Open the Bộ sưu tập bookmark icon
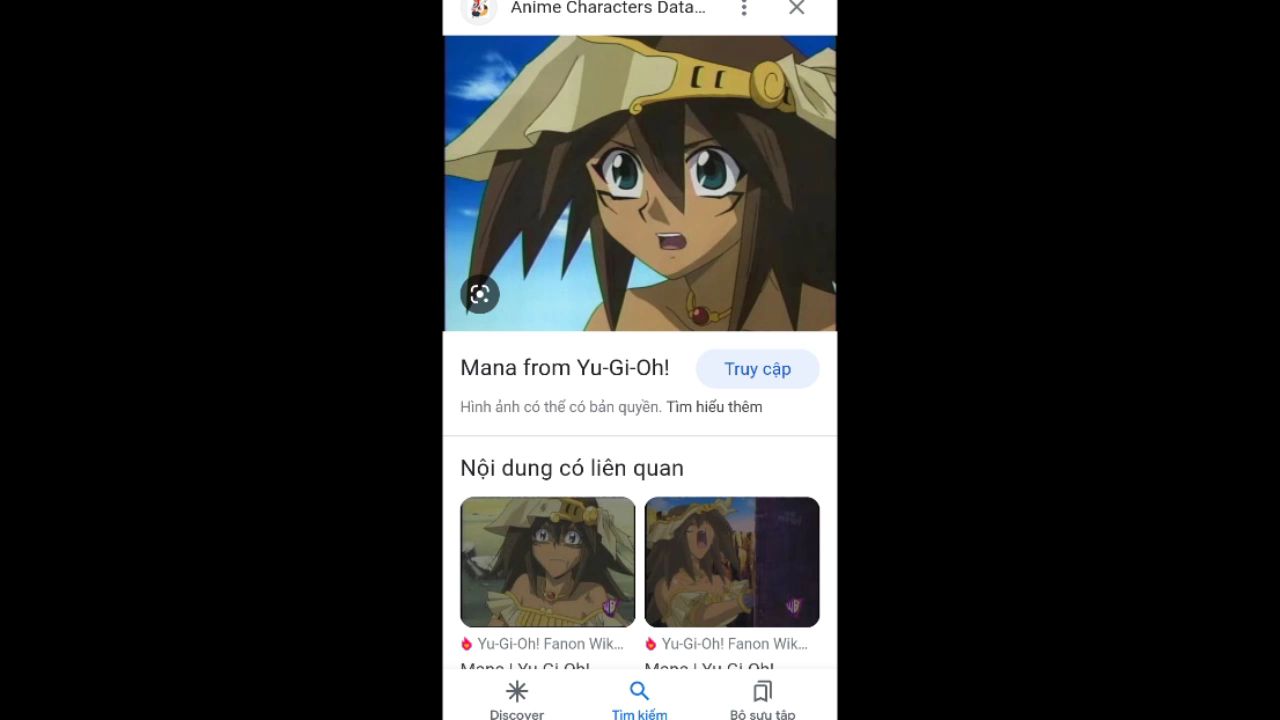The height and width of the screenshot is (720, 1280). click(x=762, y=691)
